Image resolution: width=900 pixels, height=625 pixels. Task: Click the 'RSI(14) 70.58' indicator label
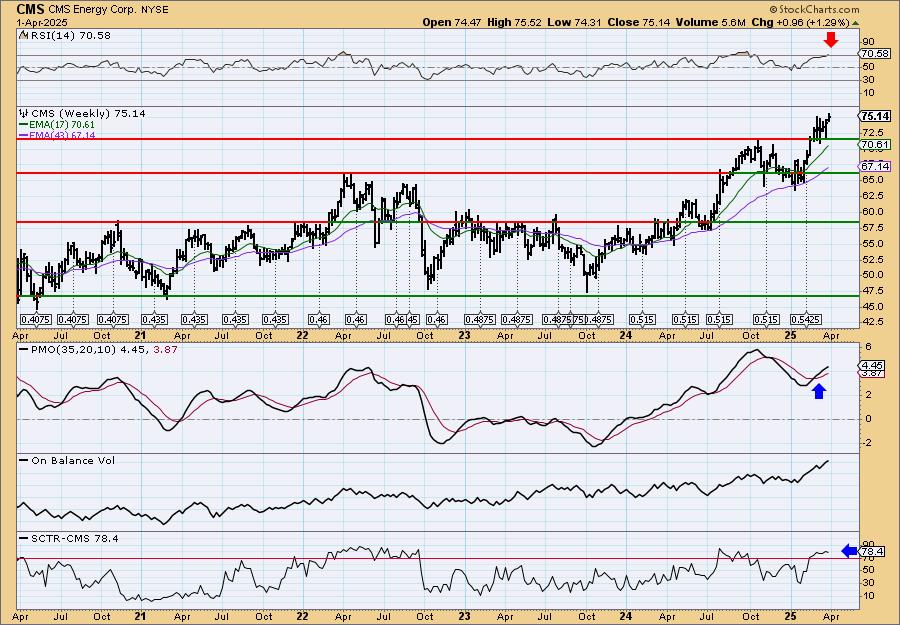click(x=71, y=36)
